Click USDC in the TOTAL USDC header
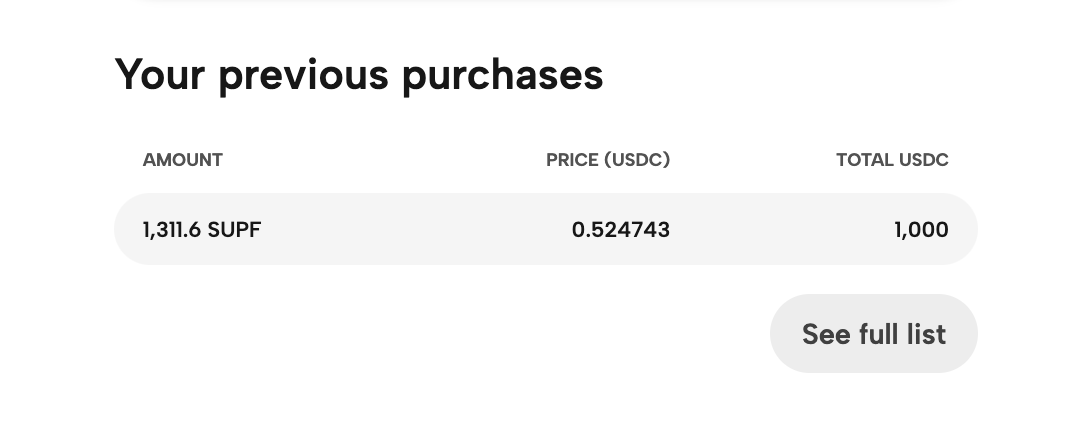 [924, 160]
